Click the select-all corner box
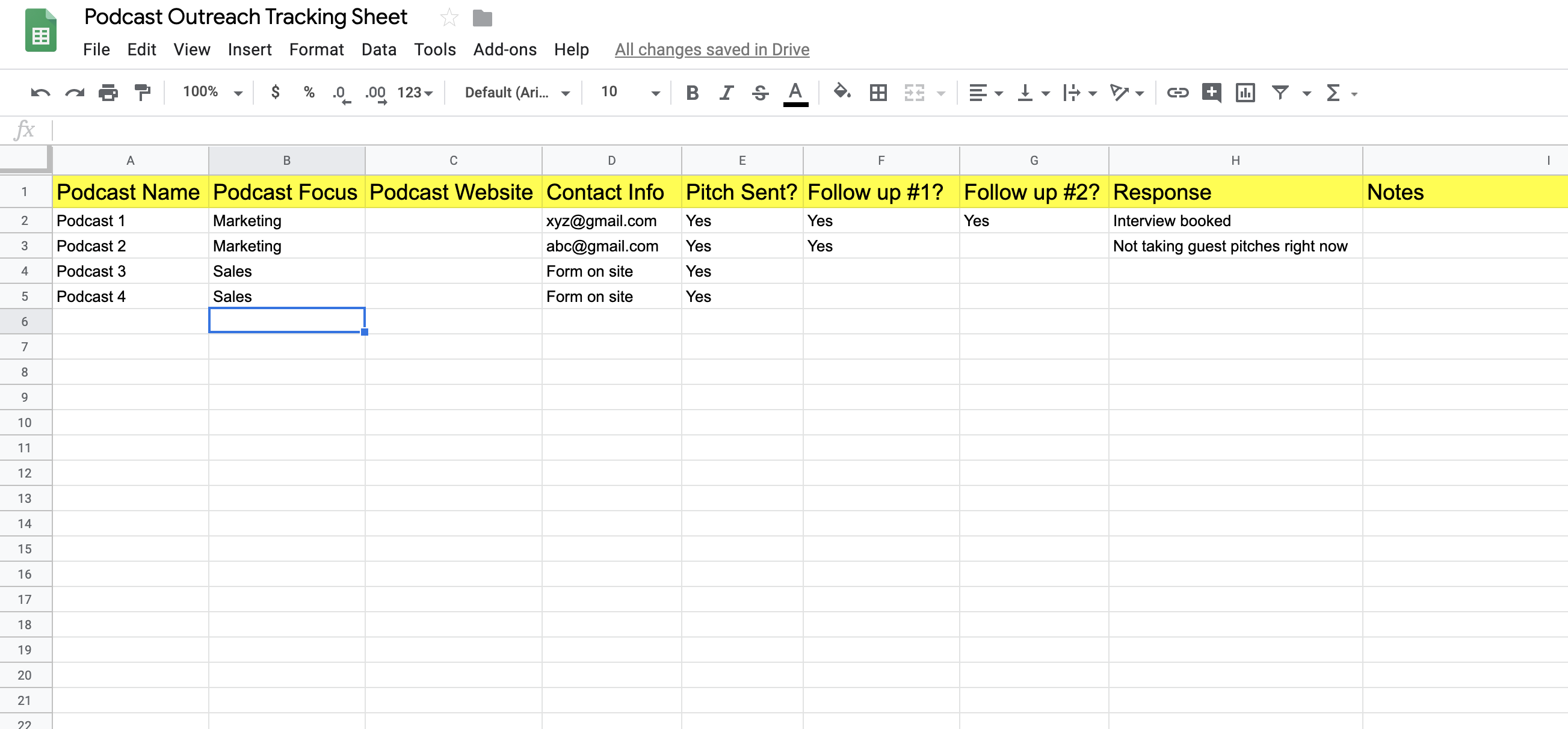This screenshot has width=1568, height=729. (25, 159)
